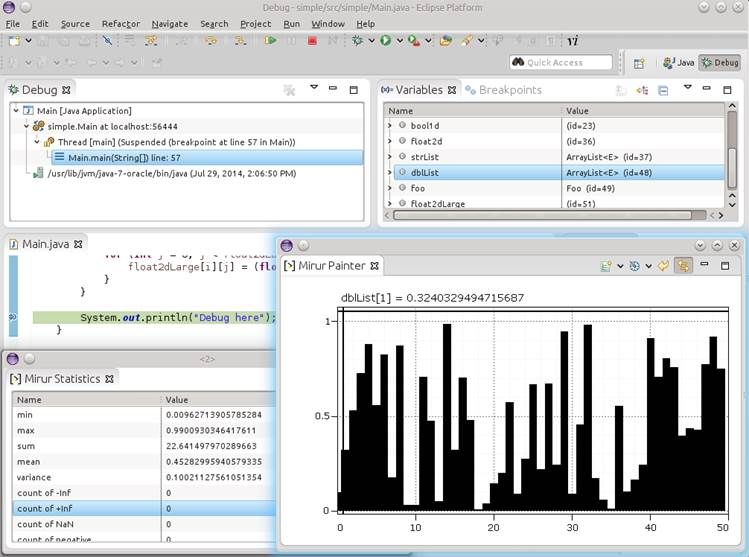The width and height of the screenshot is (749, 557).
Task: Select the Main.main(String[]) line: 57 stack frame
Action: pos(125,157)
